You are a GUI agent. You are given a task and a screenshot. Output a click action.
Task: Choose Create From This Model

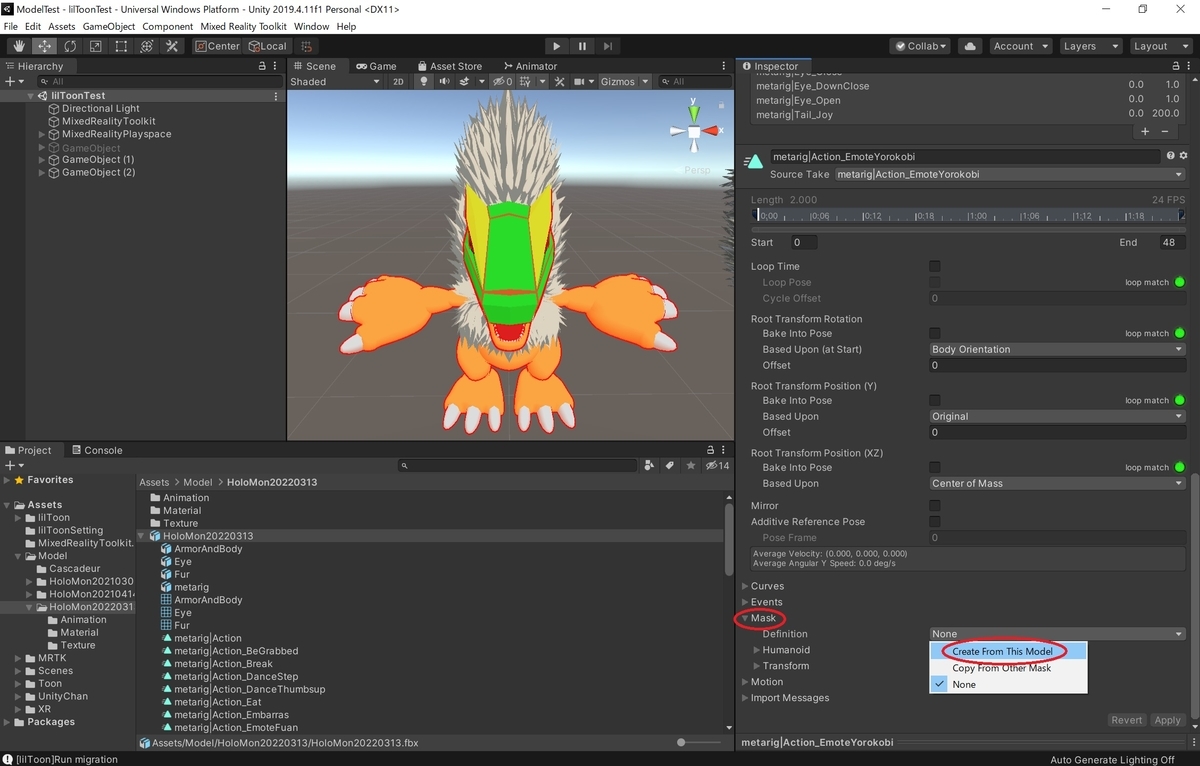[1002, 651]
